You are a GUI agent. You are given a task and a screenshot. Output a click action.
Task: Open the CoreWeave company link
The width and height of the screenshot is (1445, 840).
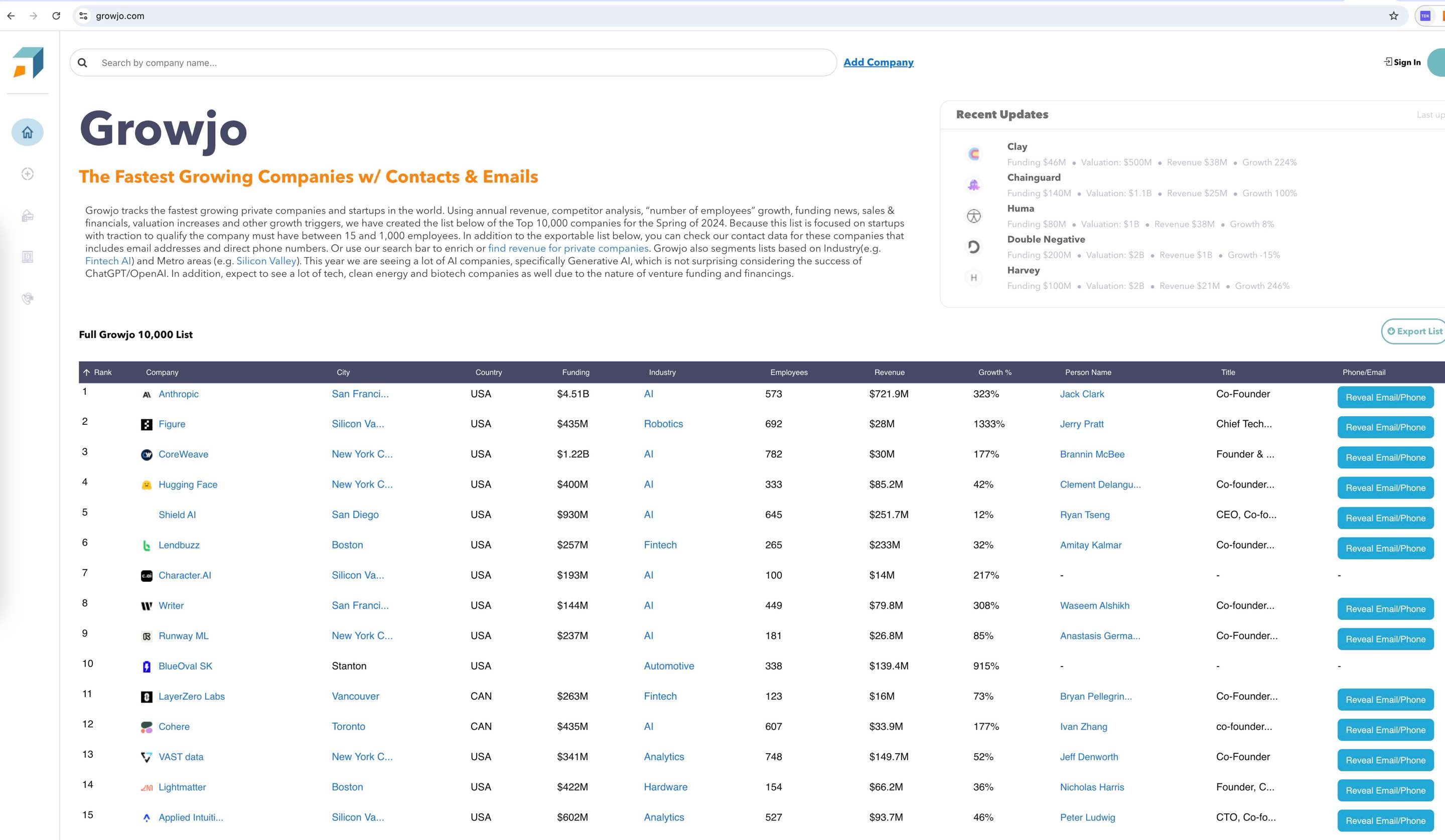[184, 454]
